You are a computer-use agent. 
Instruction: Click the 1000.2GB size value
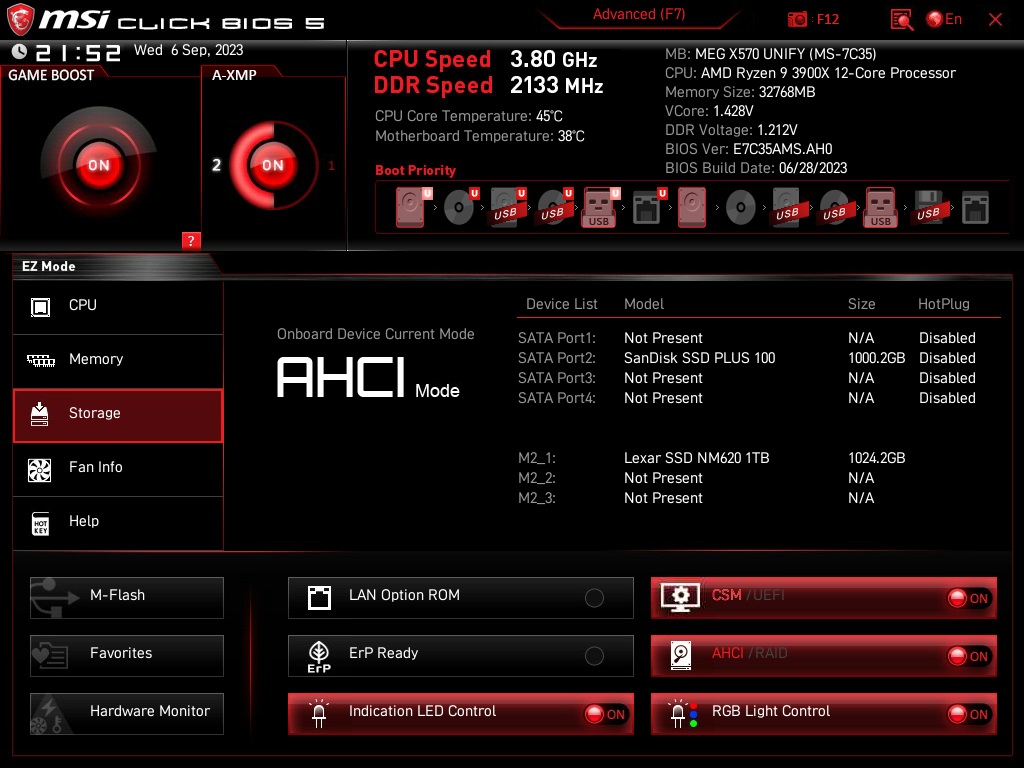[x=876, y=358]
